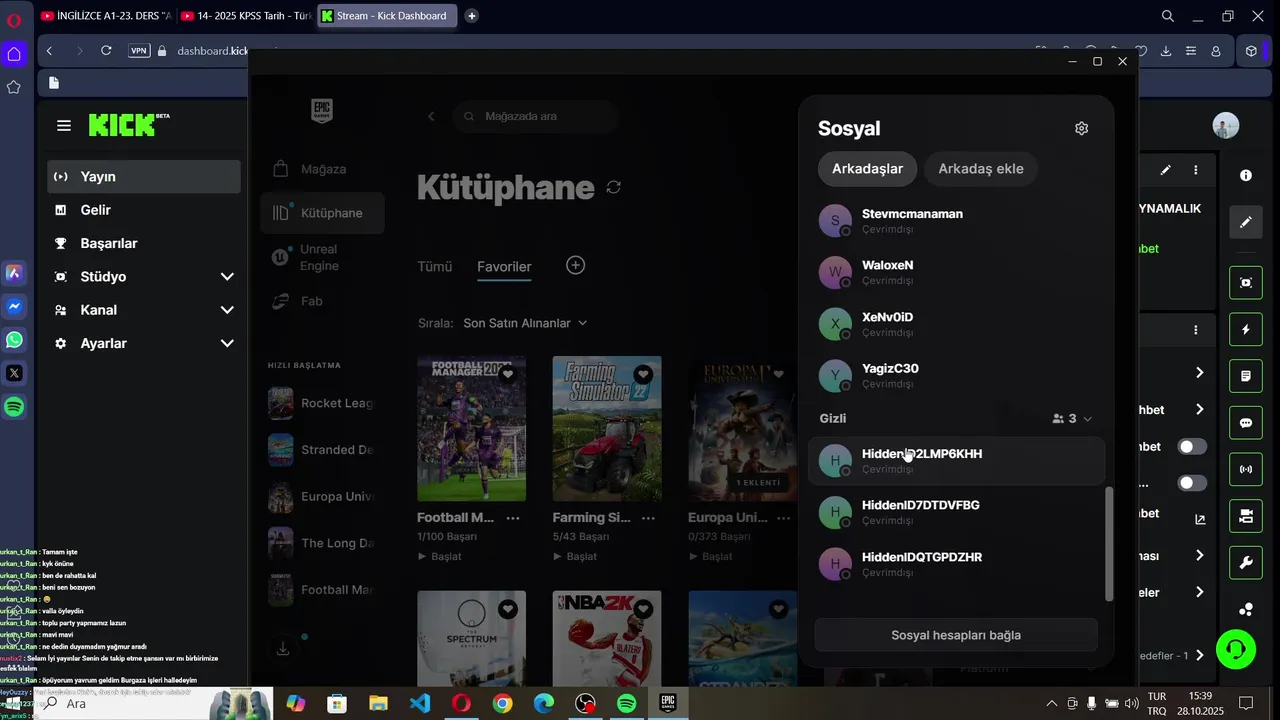
Task: Open Visual Studio Code from taskbar
Action: (x=420, y=704)
